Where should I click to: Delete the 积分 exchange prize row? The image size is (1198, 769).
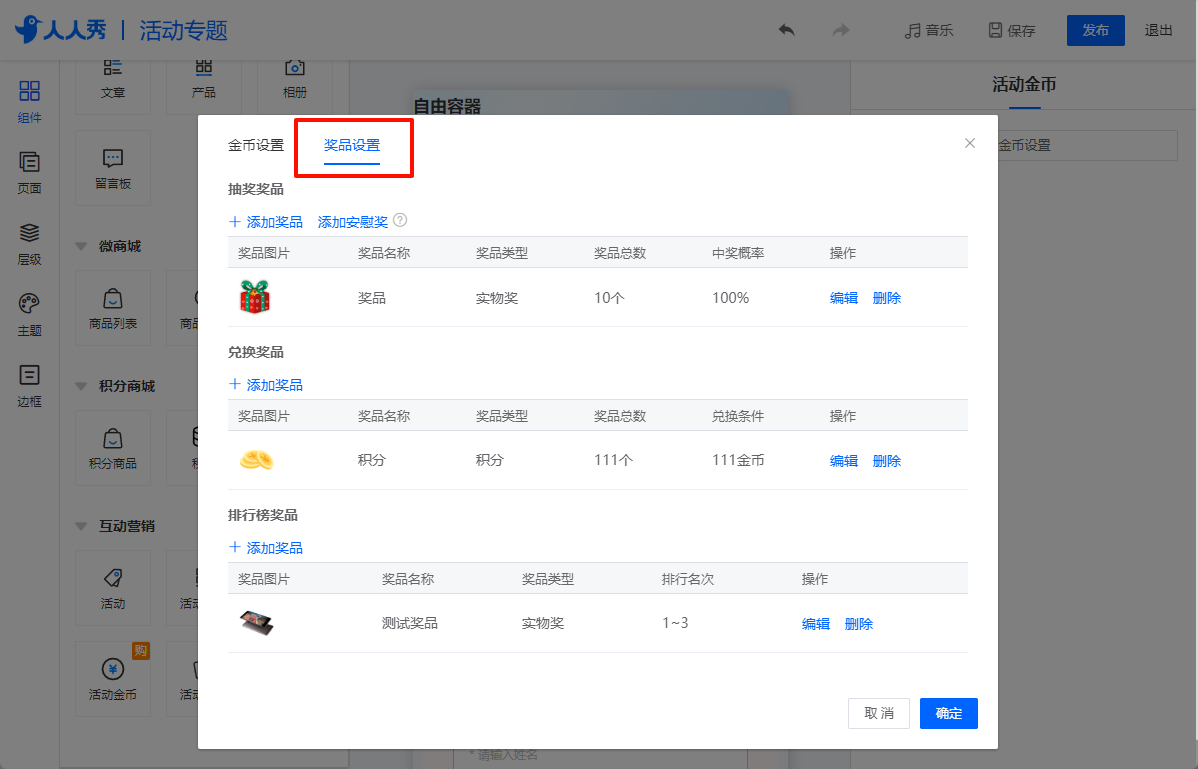point(886,460)
